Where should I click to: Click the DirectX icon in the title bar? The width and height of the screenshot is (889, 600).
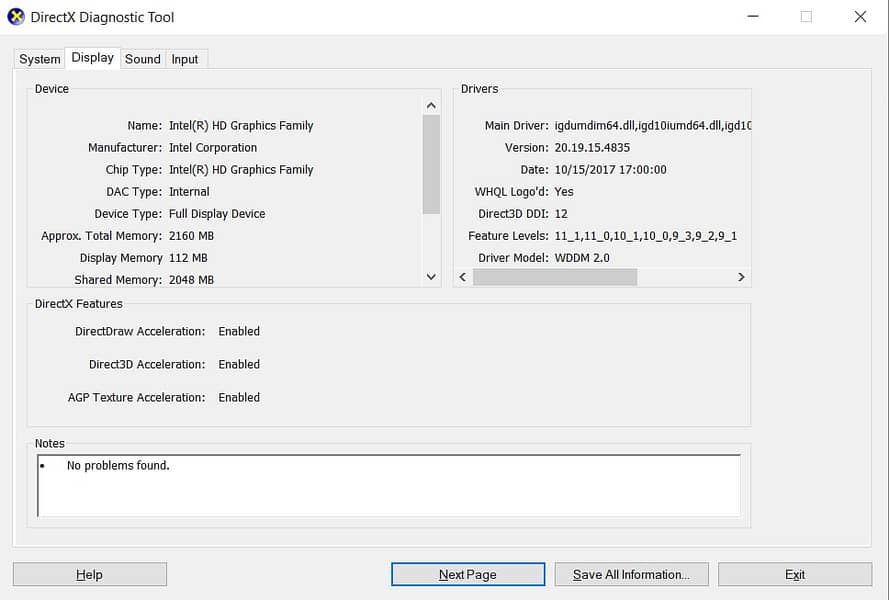click(16, 17)
